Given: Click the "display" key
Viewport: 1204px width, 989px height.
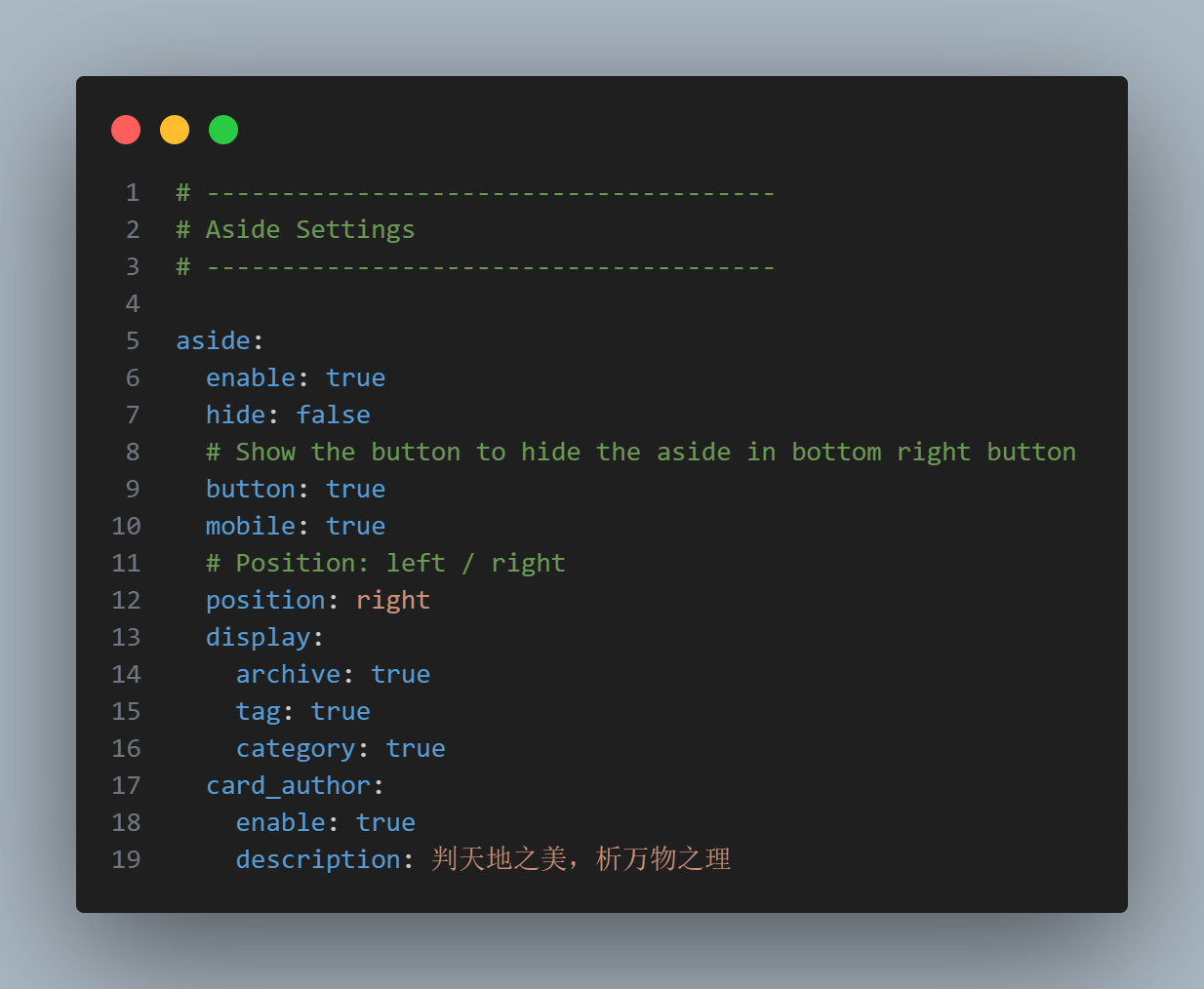Looking at the screenshot, I should coord(258,637).
